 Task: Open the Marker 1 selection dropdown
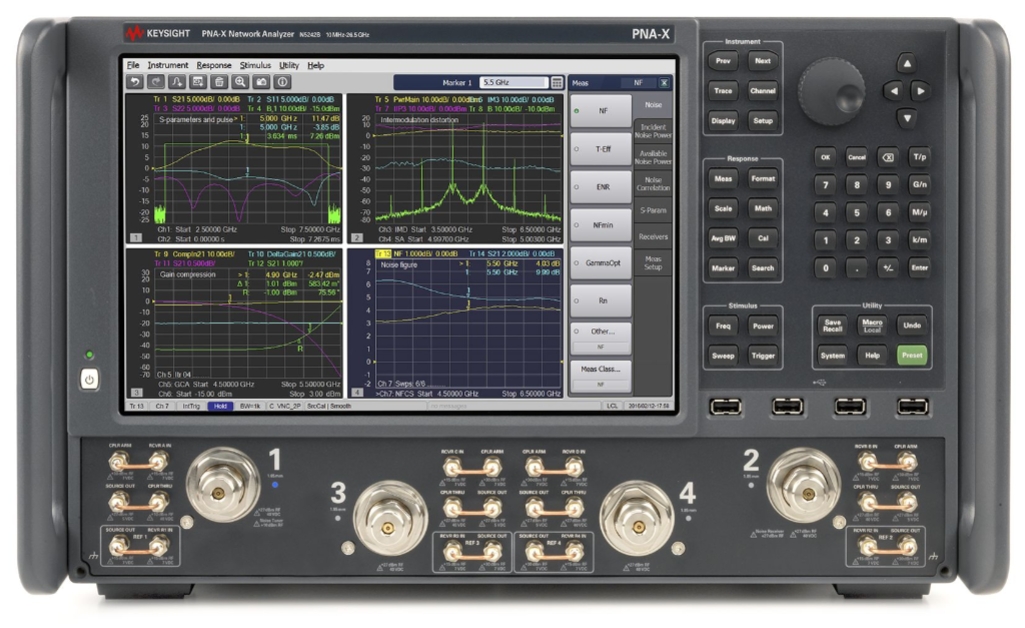[457, 80]
